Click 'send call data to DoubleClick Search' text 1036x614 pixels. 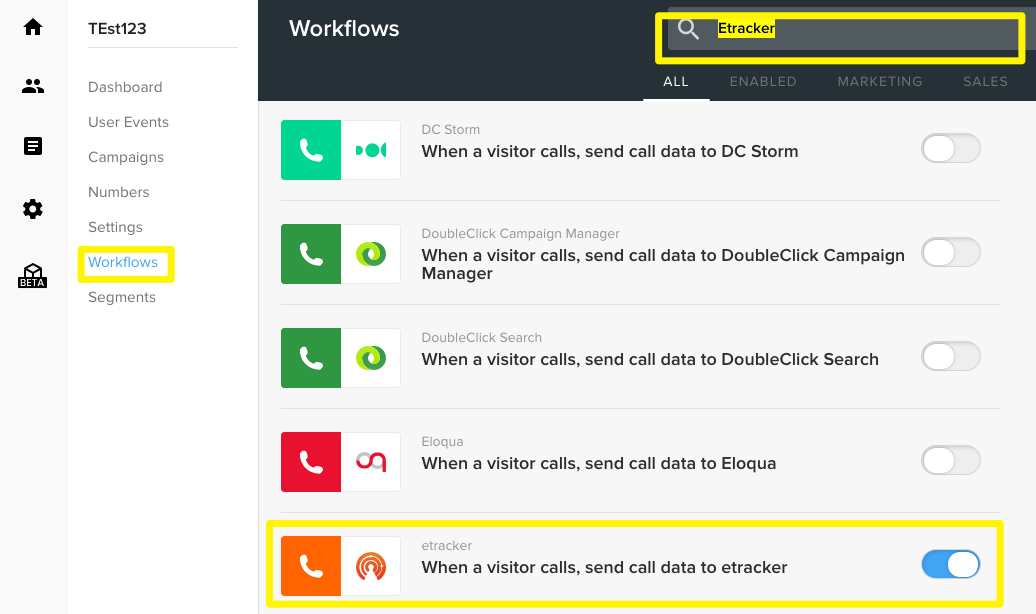coord(731,360)
